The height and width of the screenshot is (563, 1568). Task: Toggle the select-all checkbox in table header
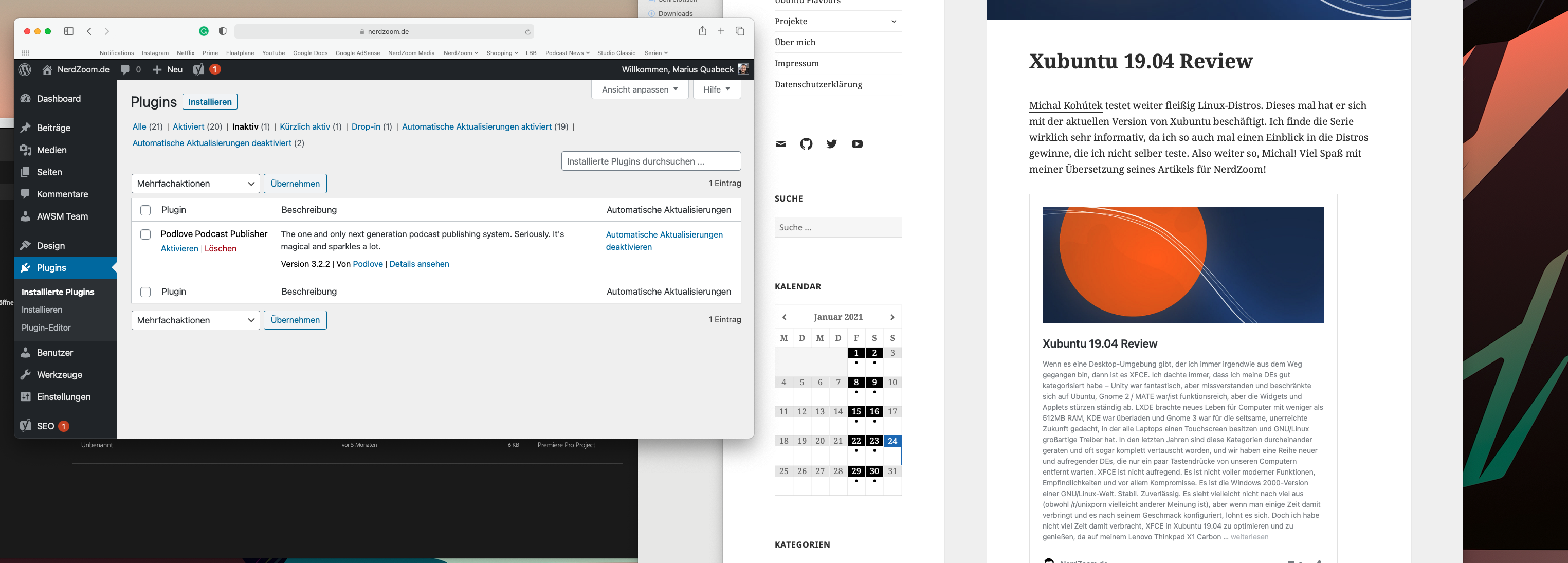pos(145,210)
